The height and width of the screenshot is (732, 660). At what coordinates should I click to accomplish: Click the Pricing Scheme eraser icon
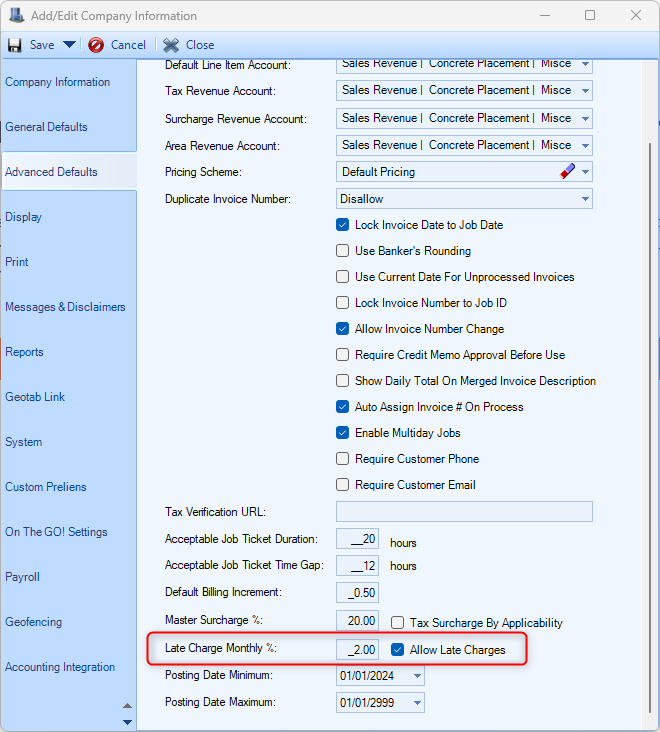pos(567,171)
